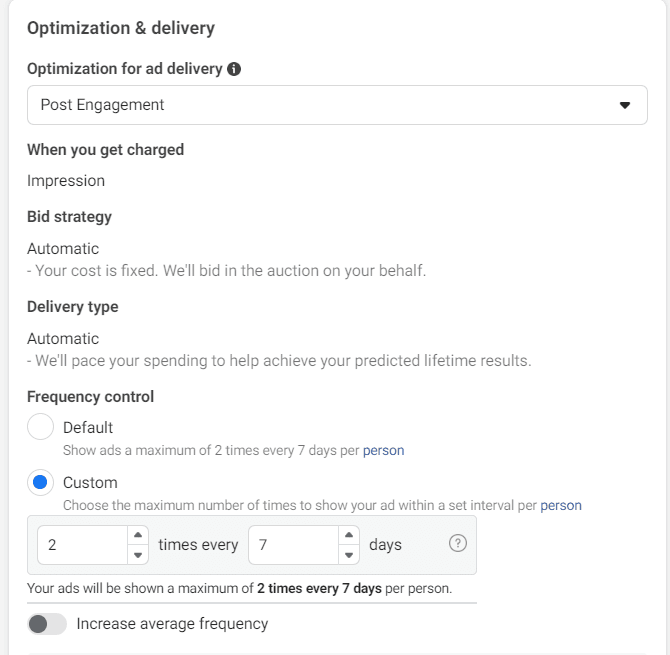The image size is (670, 655).
Task: Click the info icon beside Optimization for ad delivery
Action: coord(234,69)
